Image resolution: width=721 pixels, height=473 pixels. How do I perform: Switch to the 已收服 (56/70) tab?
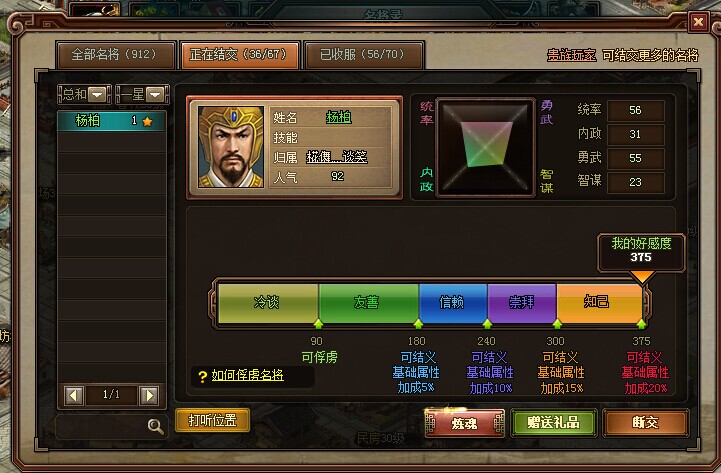pyautogui.click(x=363, y=55)
